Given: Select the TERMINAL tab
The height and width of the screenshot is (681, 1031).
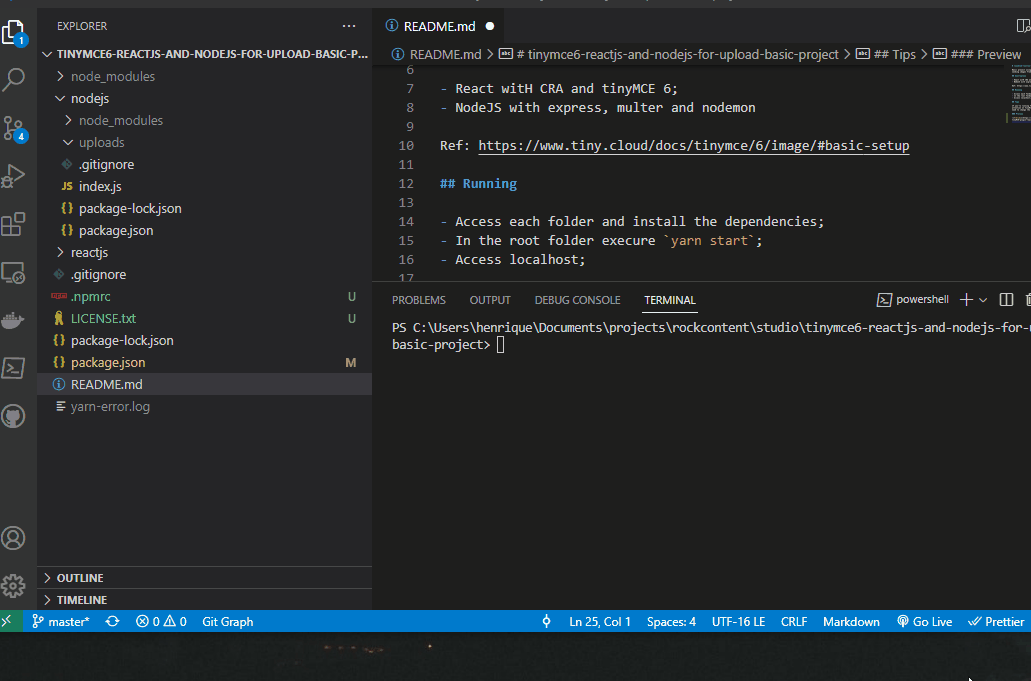Looking at the screenshot, I should [669, 300].
